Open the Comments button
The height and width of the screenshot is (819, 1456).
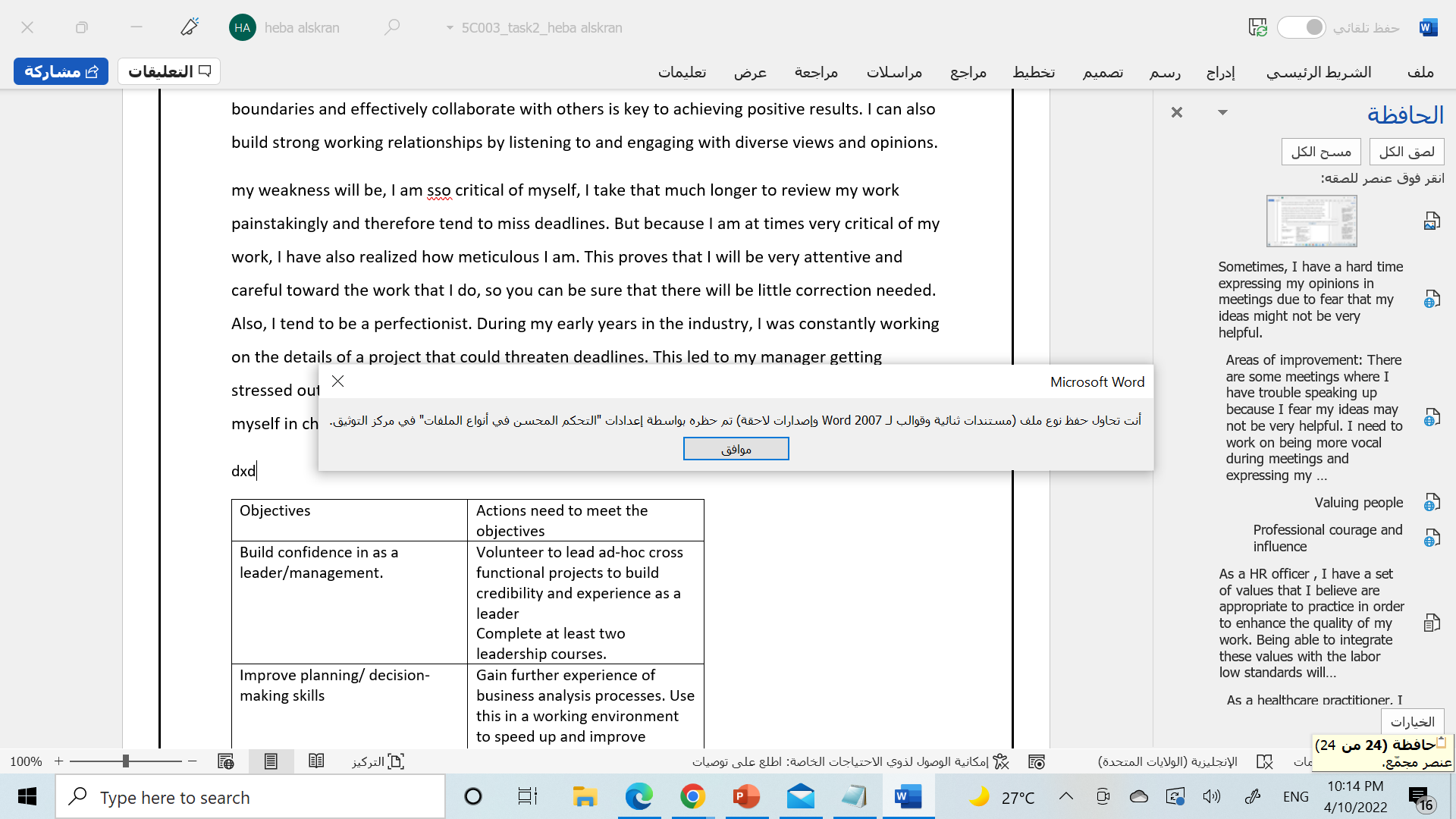point(169,71)
